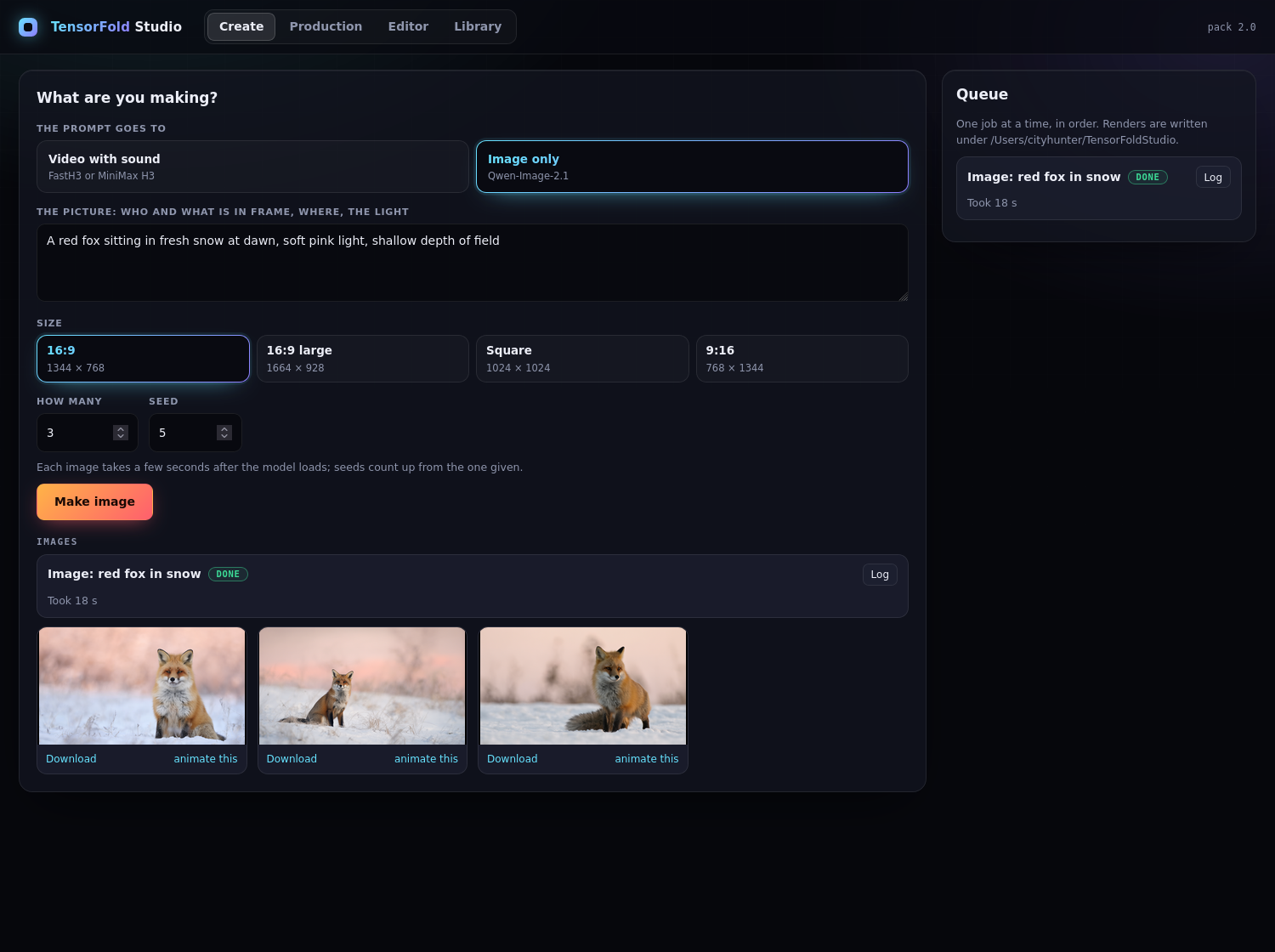Click the How Many stepper arrows
This screenshot has width=1275, height=952.
[x=121, y=433]
